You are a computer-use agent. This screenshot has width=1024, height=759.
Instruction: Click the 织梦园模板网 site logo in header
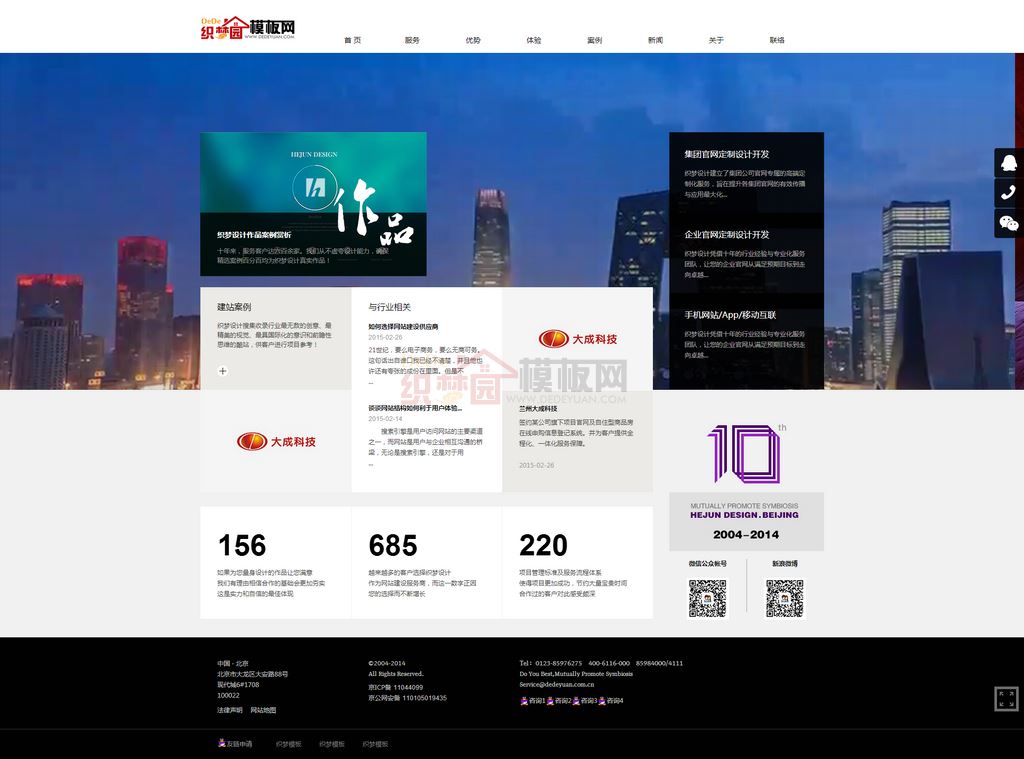pos(248,28)
